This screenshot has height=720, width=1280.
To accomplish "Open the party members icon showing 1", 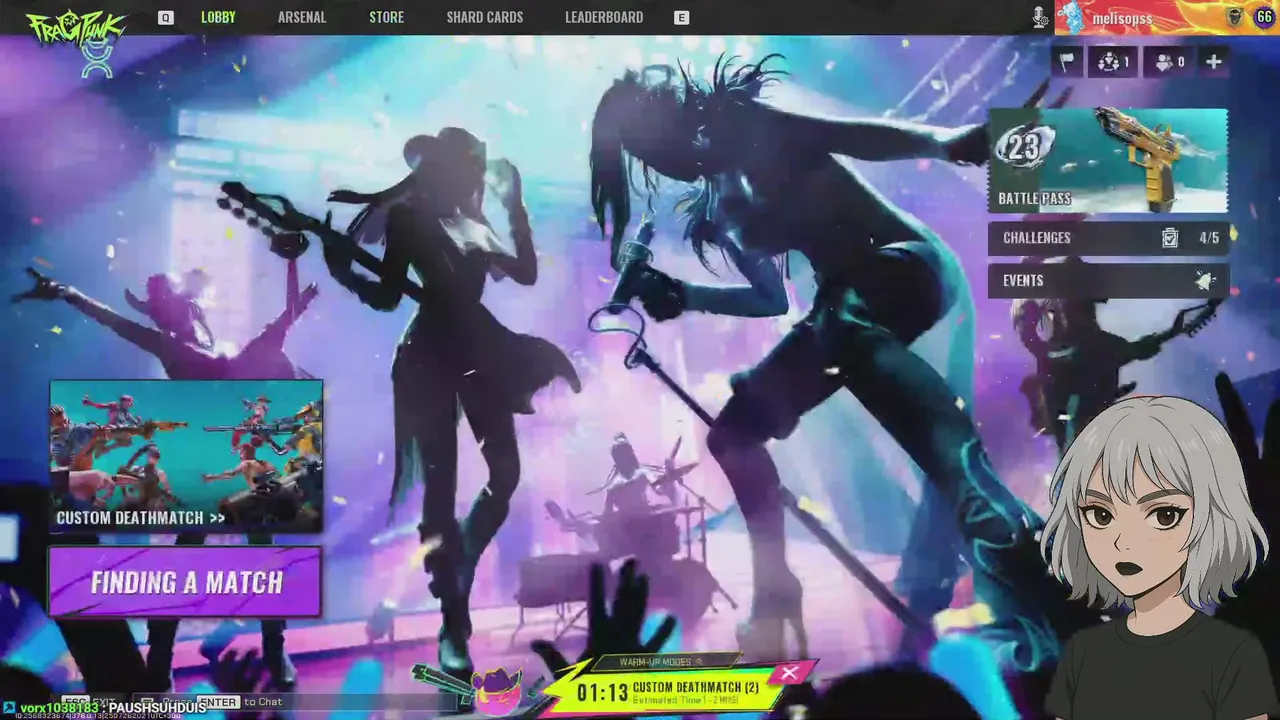I will tap(1113, 62).
